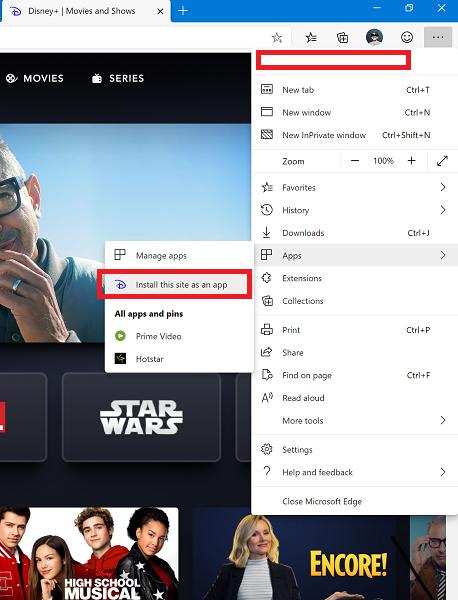
Task: Open the High School Musical thumbnail
Action: pyautogui.click(x=89, y=553)
